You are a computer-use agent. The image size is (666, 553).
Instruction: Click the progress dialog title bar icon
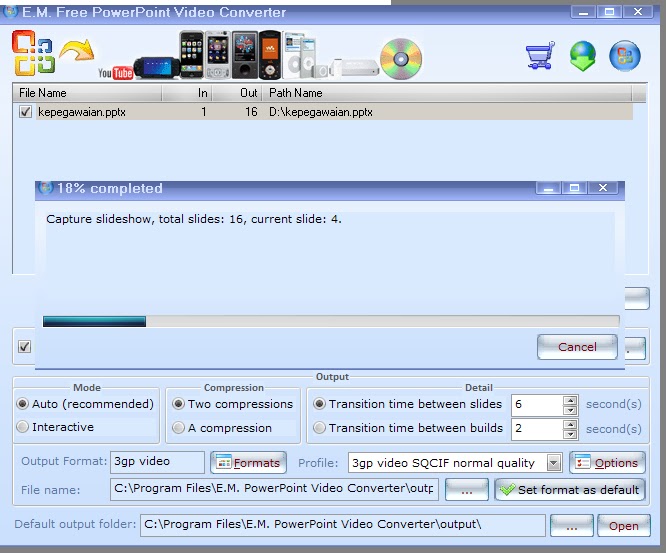[45, 187]
